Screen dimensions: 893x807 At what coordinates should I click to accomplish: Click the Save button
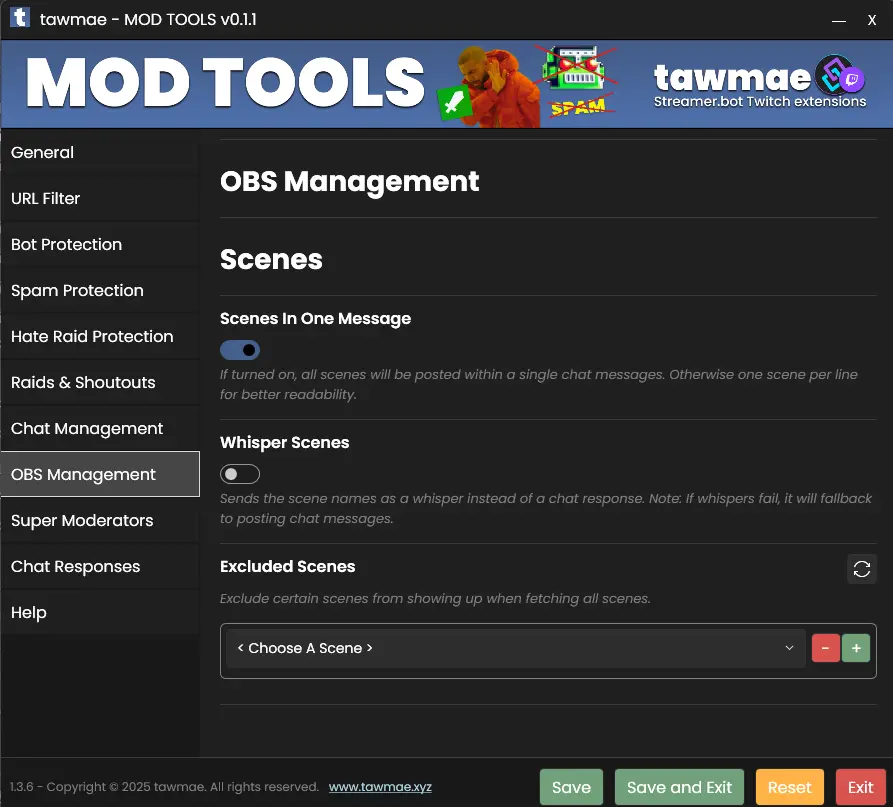571,787
